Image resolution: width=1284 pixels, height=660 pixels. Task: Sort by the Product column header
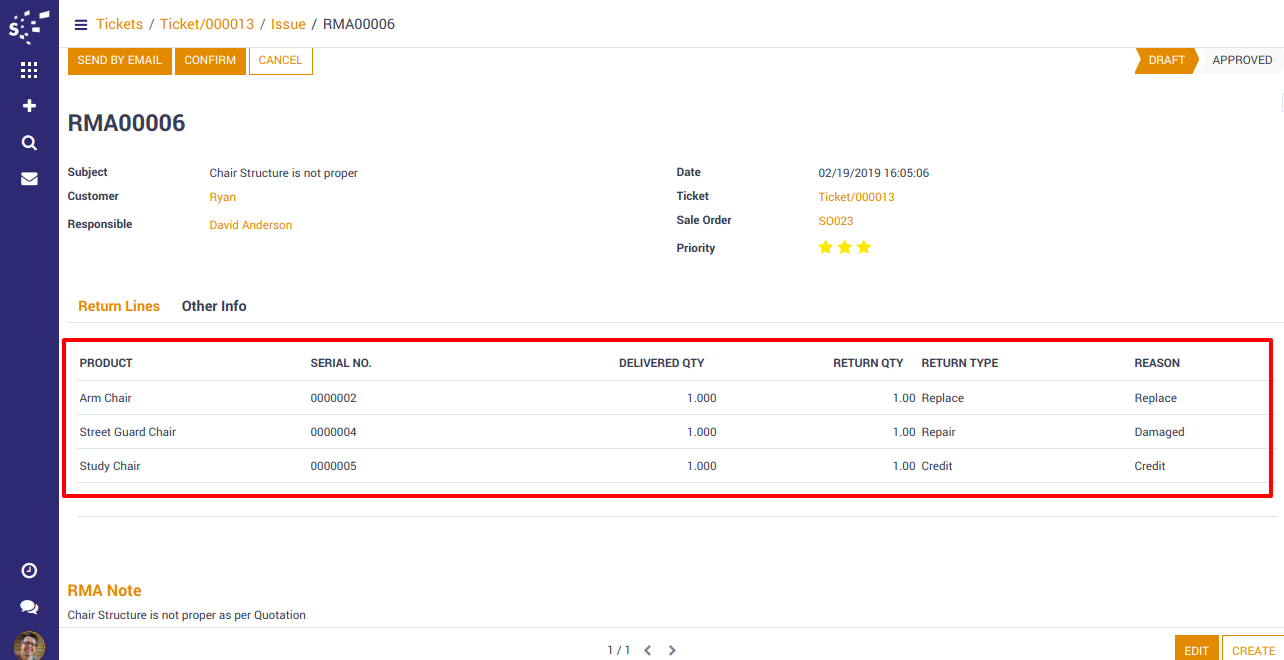(106, 363)
